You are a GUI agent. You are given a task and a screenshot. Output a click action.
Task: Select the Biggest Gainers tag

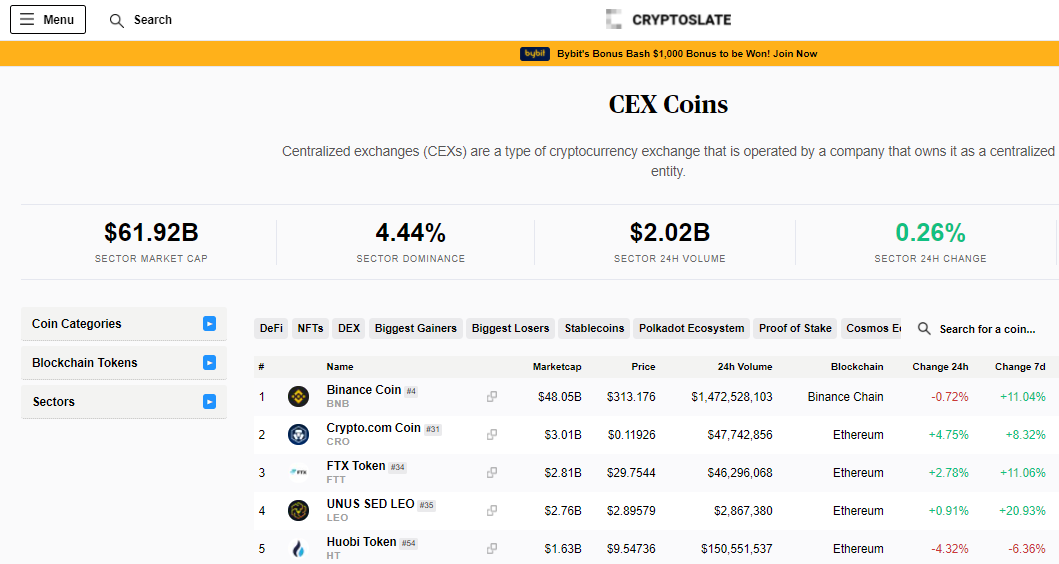tap(415, 328)
